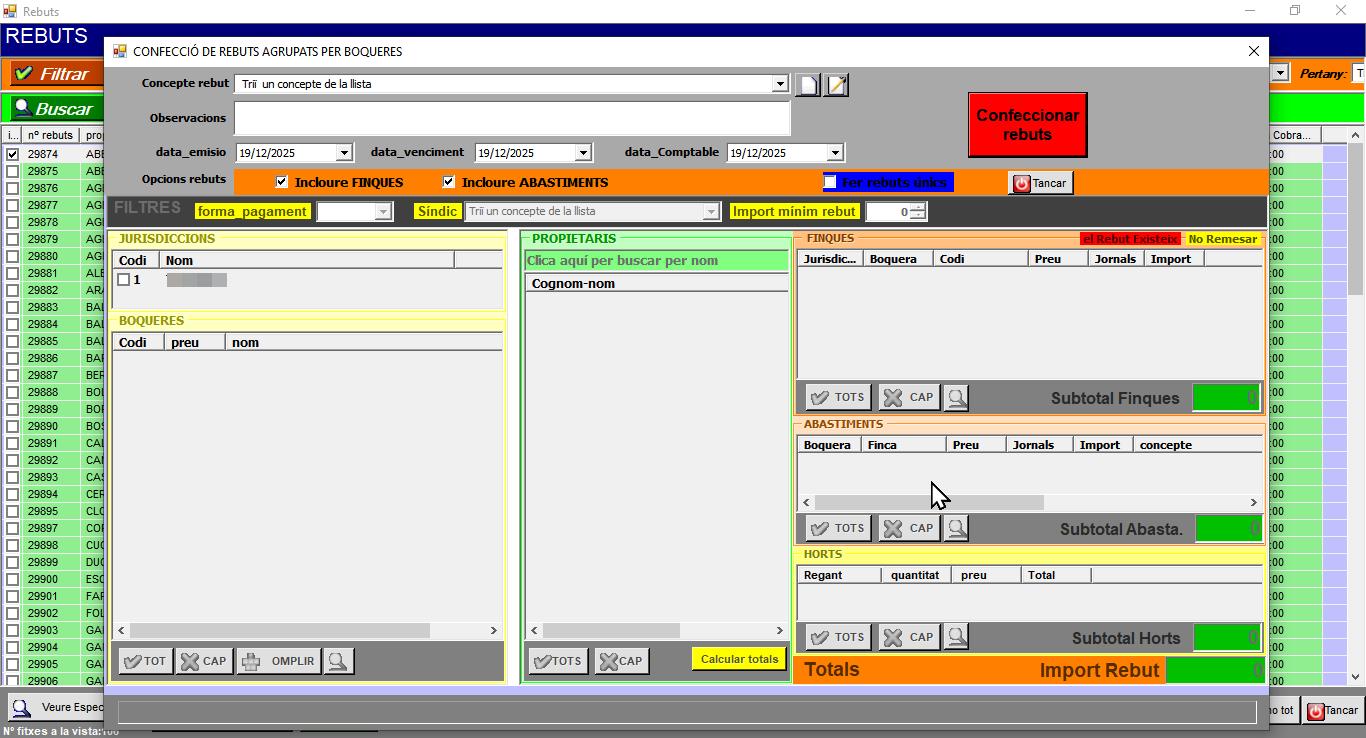This screenshot has height=738, width=1366.
Task: Click the magnifier icon in Horts panel
Action: pos(957,637)
